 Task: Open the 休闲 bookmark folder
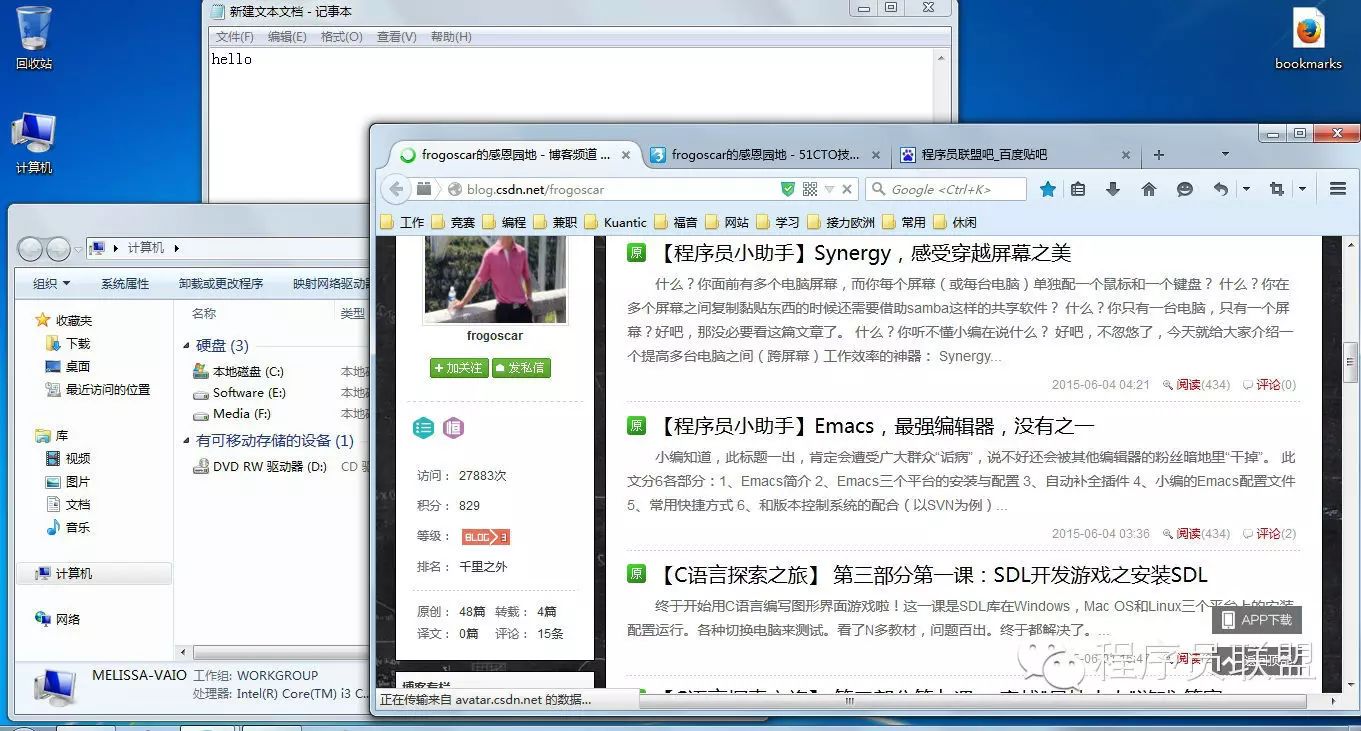click(954, 222)
